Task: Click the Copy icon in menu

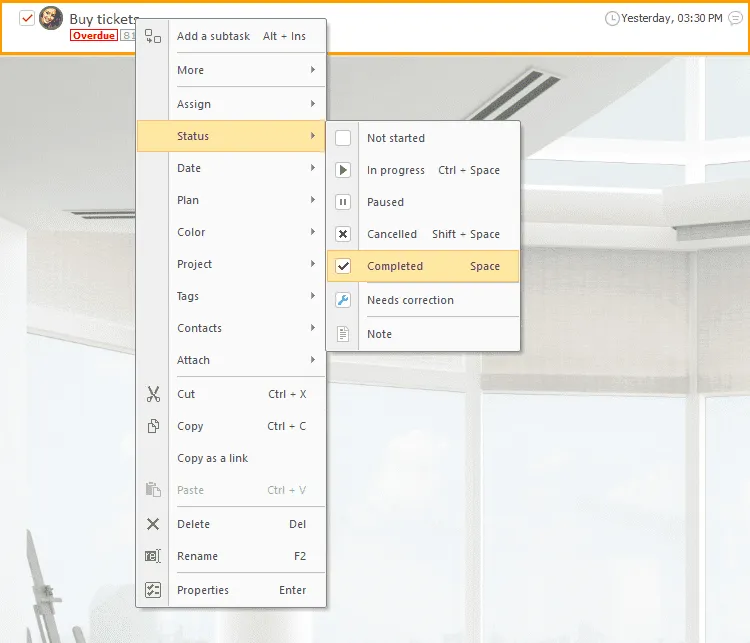Action: point(153,426)
